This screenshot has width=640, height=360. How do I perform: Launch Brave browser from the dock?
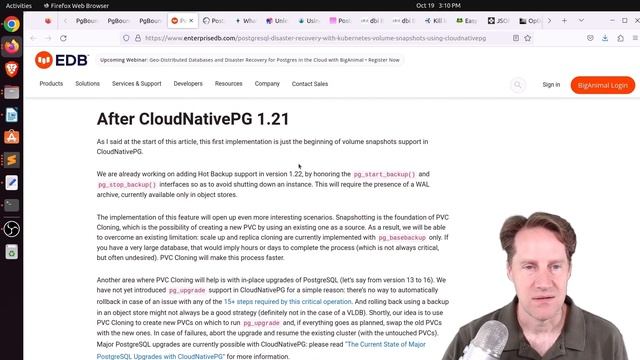[x=11, y=69]
